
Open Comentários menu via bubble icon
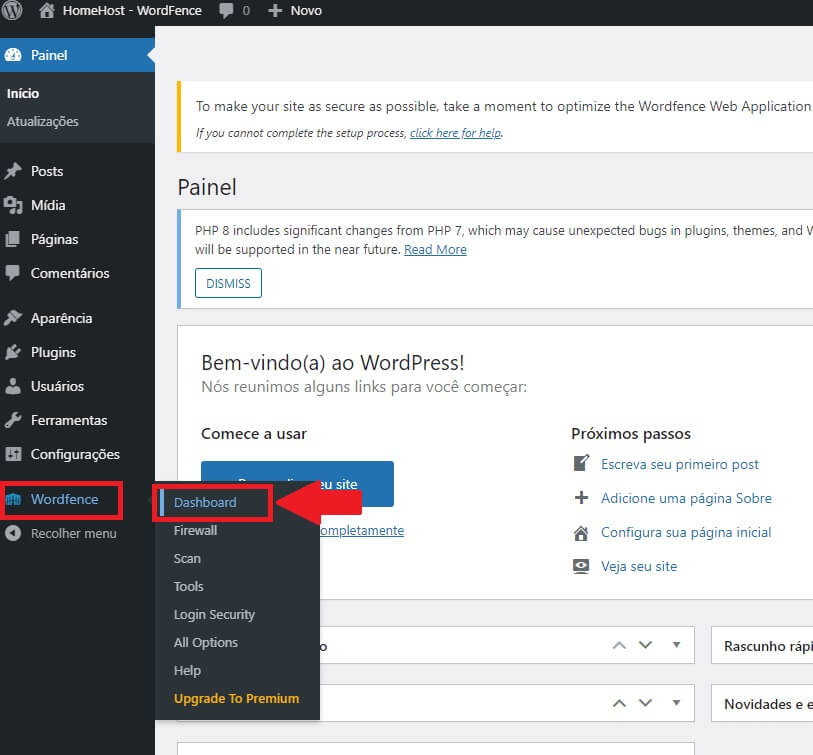pos(13,273)
